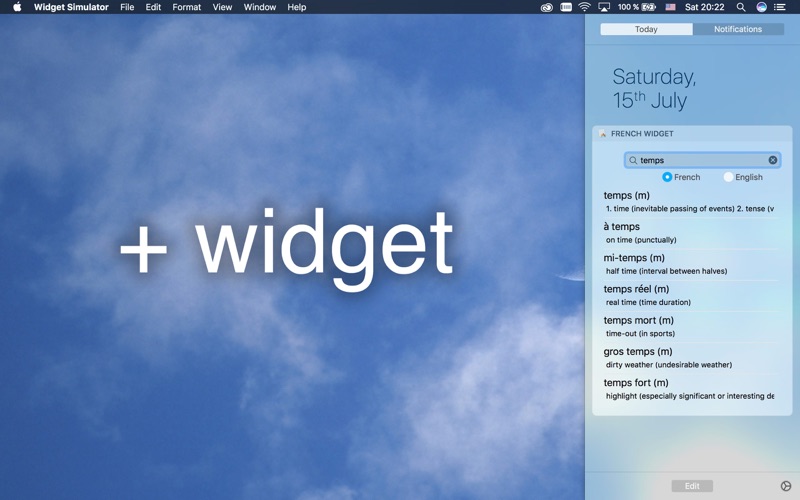The image size is (800, 500).
Task: Open Notification Center settings gear
Action: tap(786, 486)
